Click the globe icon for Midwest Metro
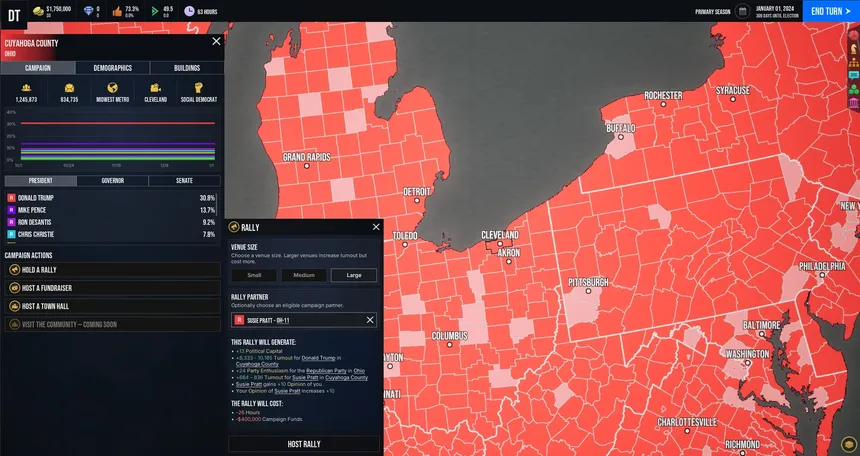This screenshot has width=860, height=456. (112, 88)
